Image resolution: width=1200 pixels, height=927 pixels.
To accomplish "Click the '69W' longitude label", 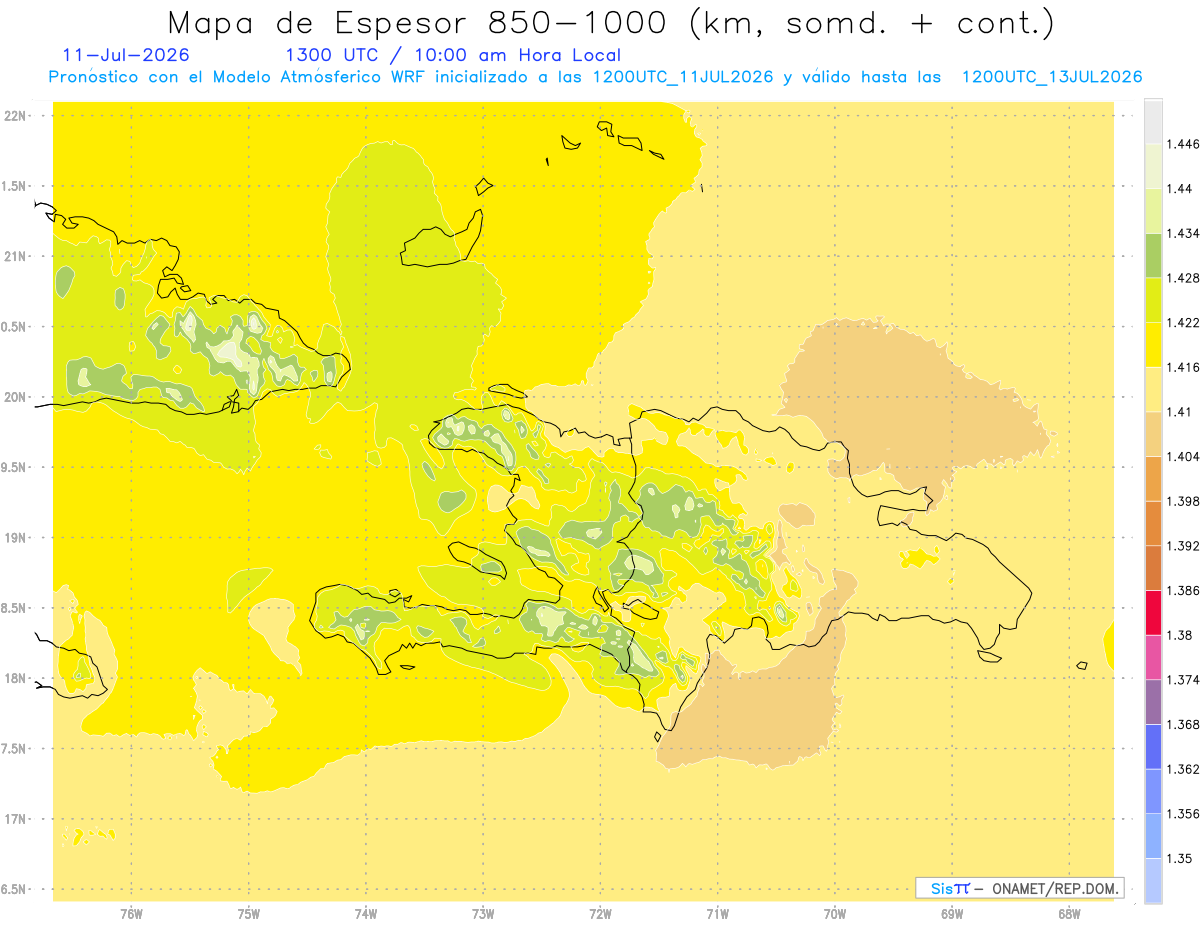I will pyautogui.click(x=952, y=913).
